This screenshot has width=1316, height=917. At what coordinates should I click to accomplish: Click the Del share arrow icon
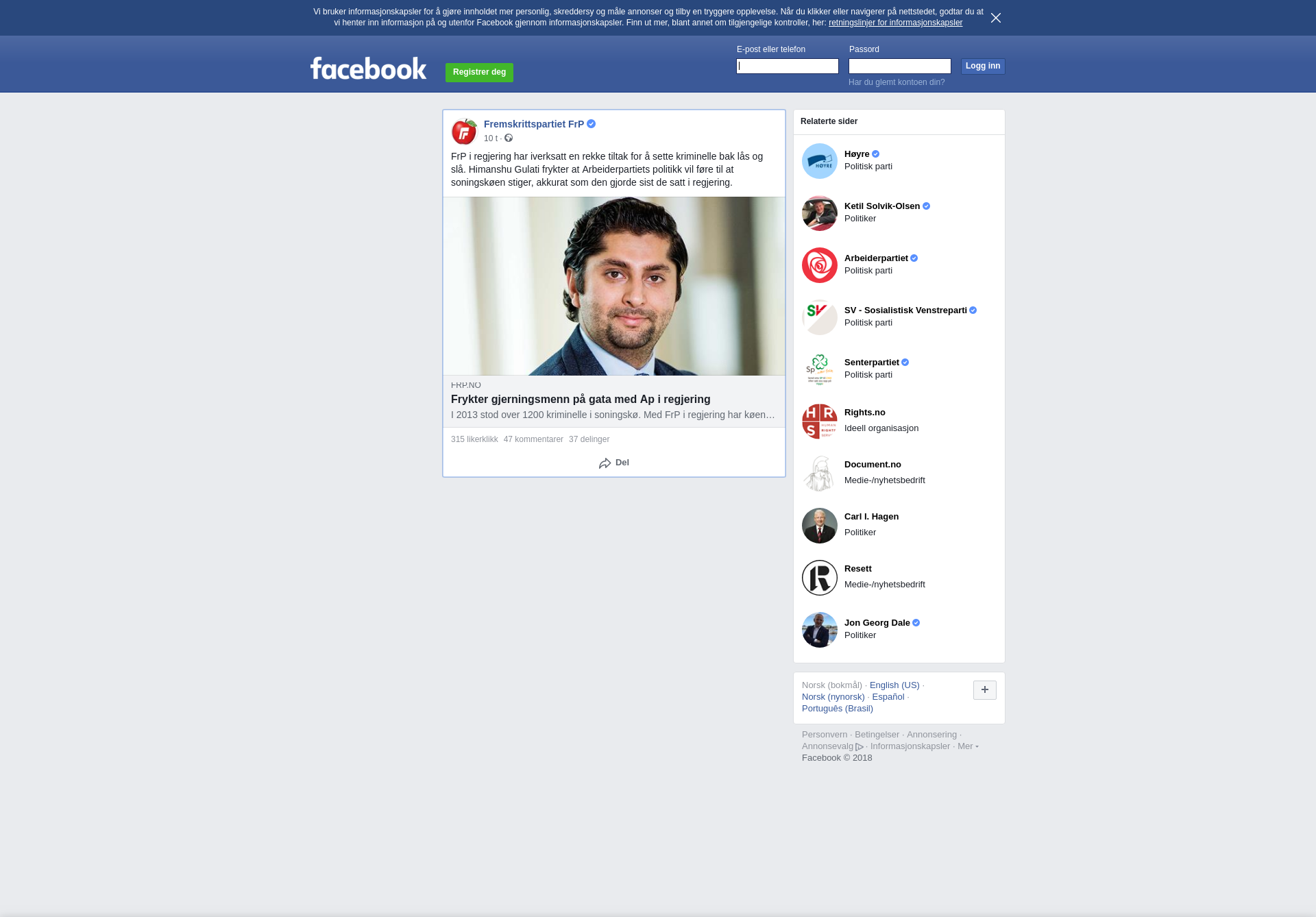pos(605,463)
